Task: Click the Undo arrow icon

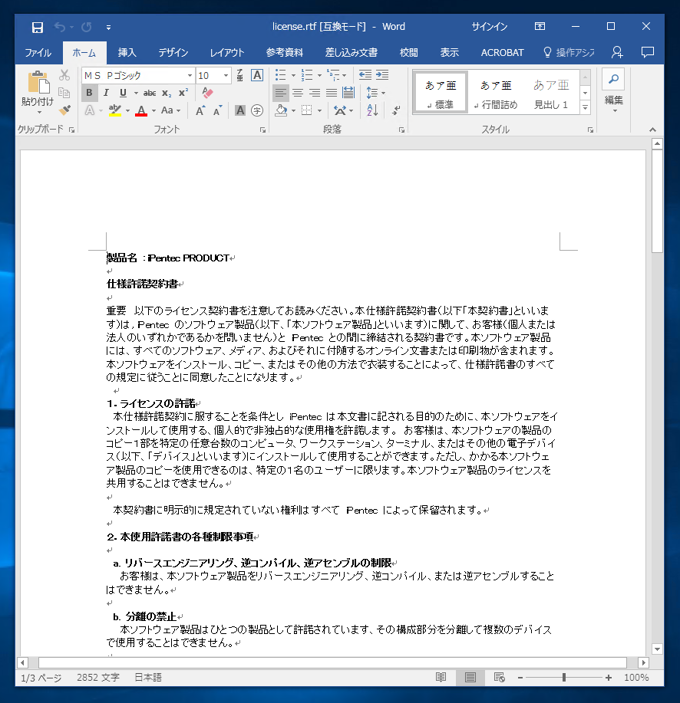Action: [59, 27]
